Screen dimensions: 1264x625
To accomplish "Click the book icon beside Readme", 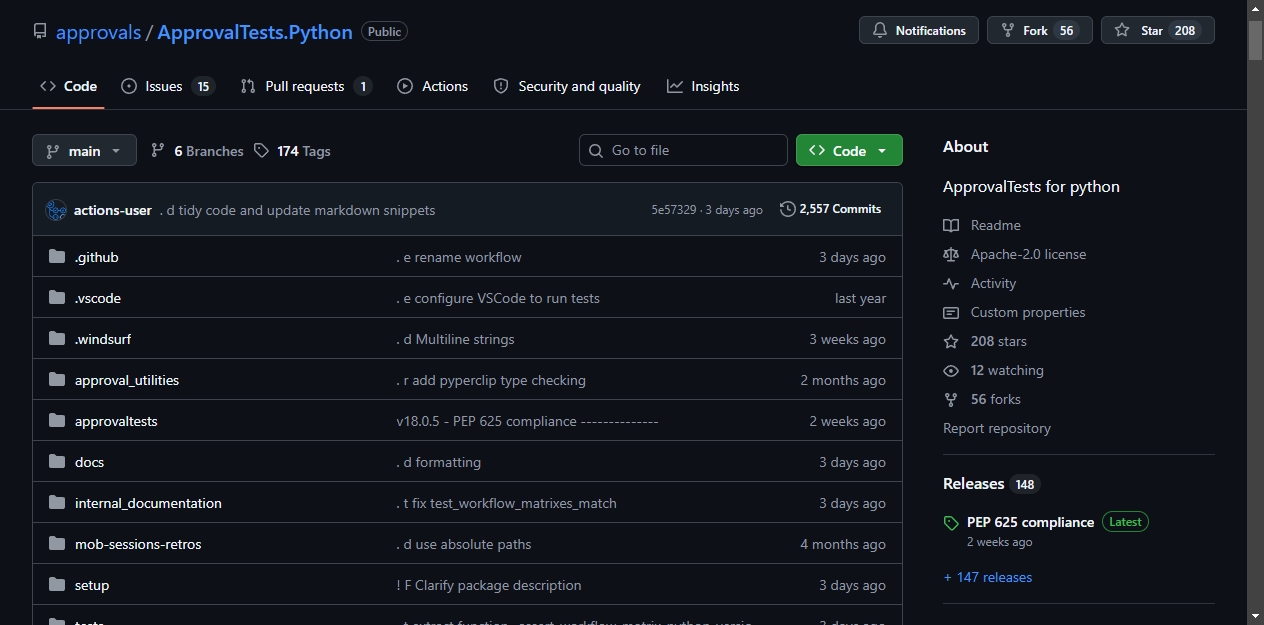I will (951, 225).
